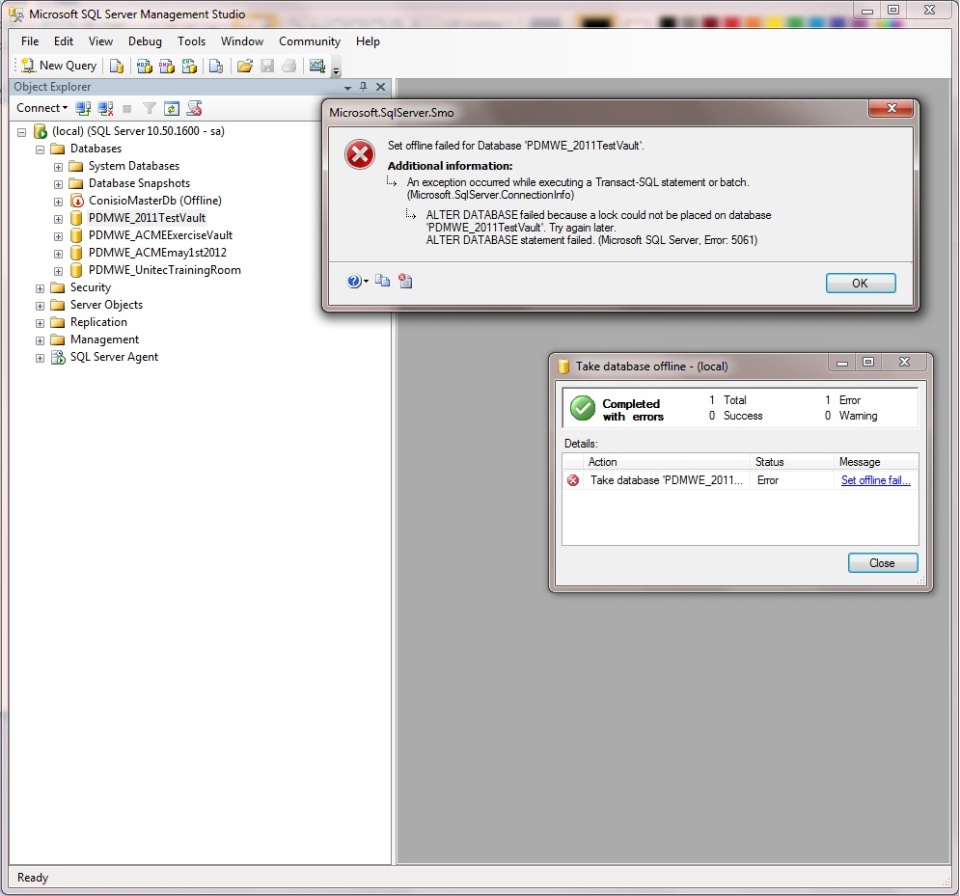Open the Debug menu
This screenshot has width=960, height=896.
145,41
